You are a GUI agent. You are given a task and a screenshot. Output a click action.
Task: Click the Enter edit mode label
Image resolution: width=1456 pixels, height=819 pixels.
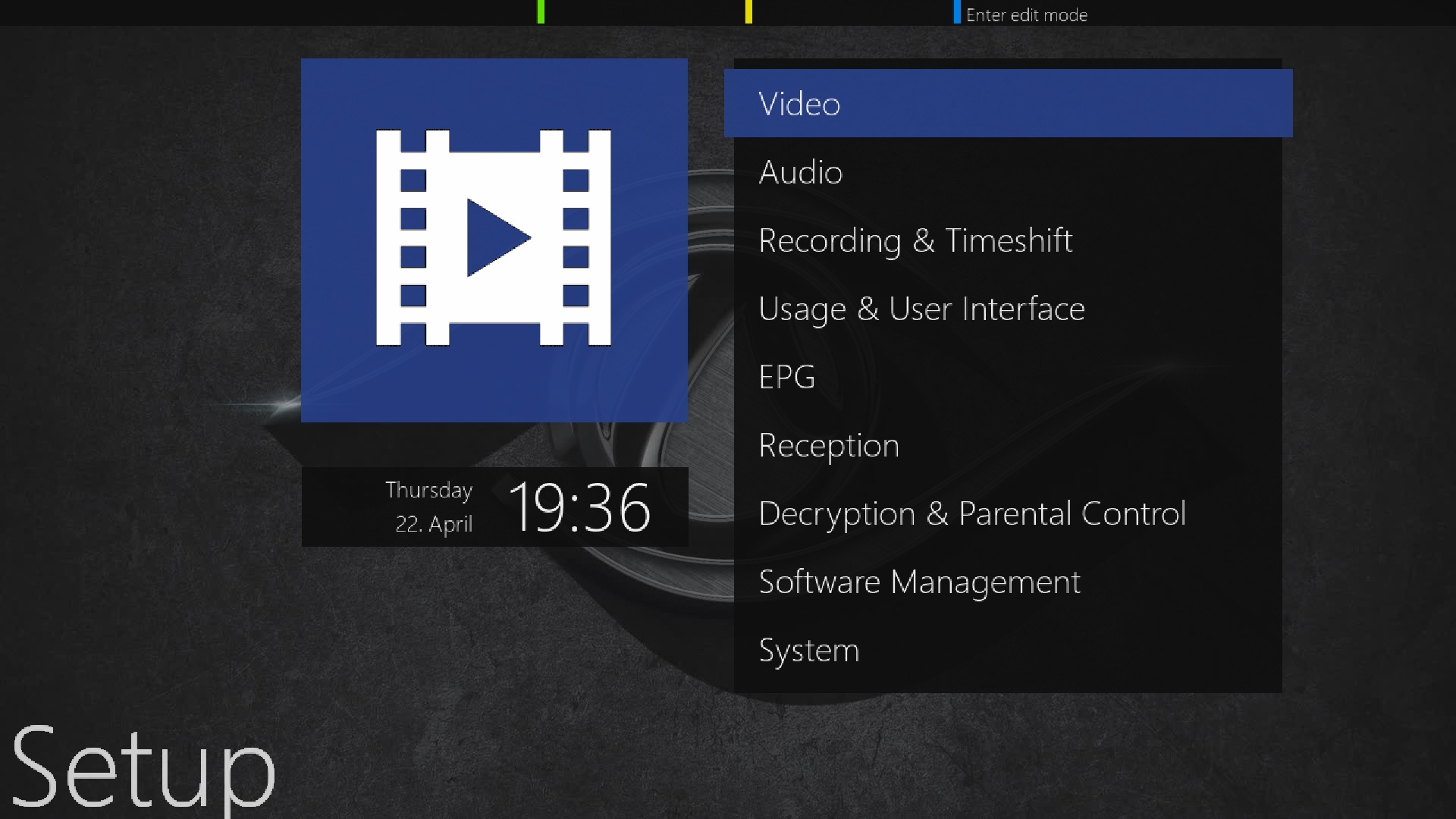pyautogui.click(x=1026, y=14)
